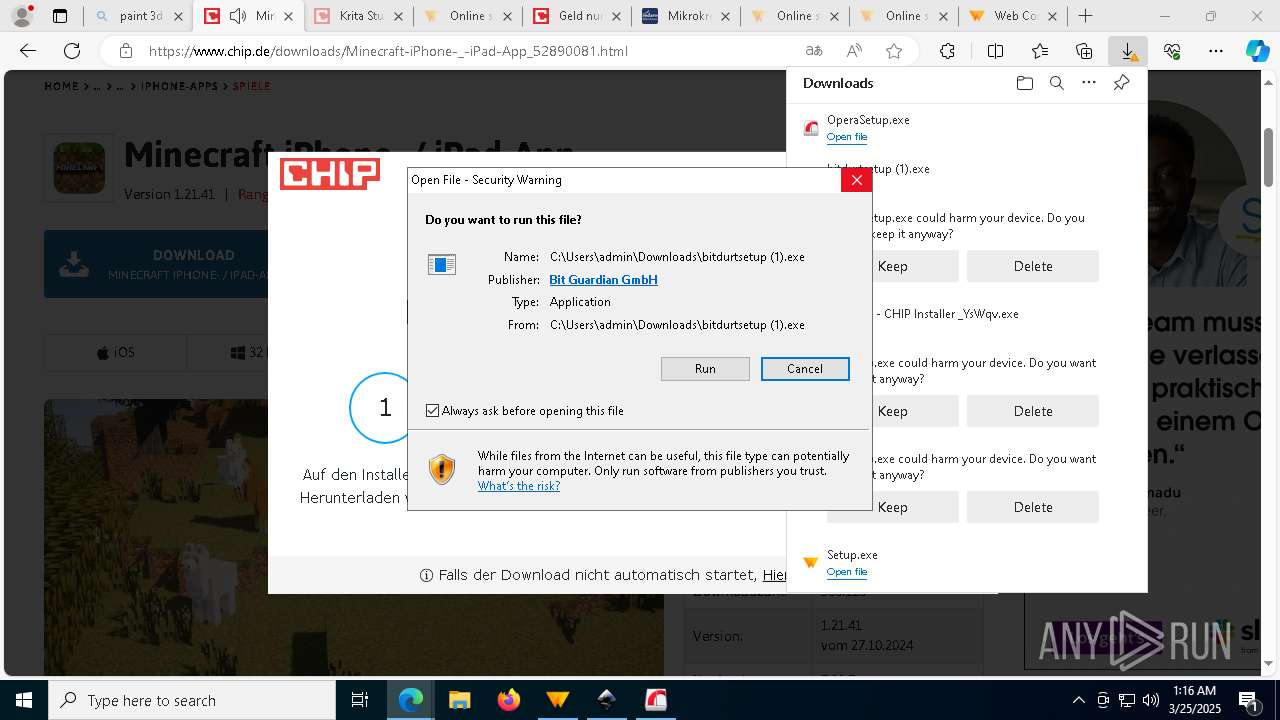The image size is (1280, 720).
Task: Click the Hier link in download notice
Action: pos(775,575)
